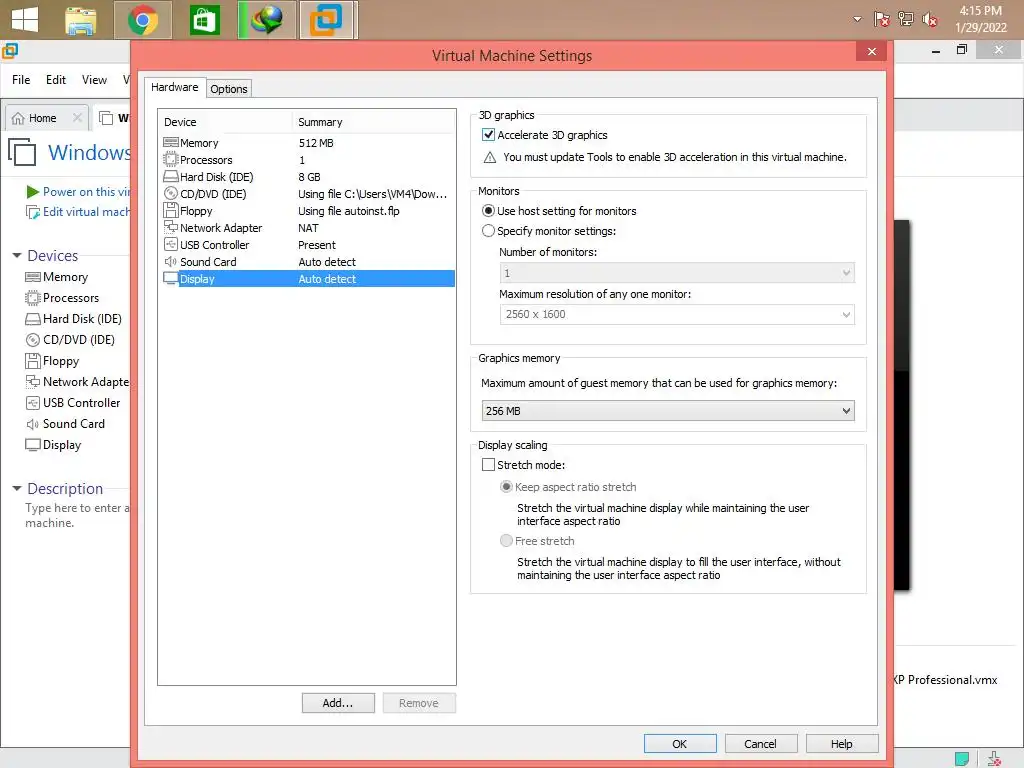
Task: Click the Network Adapter icon in the dialog list
Action: click(x=170, y=227)
